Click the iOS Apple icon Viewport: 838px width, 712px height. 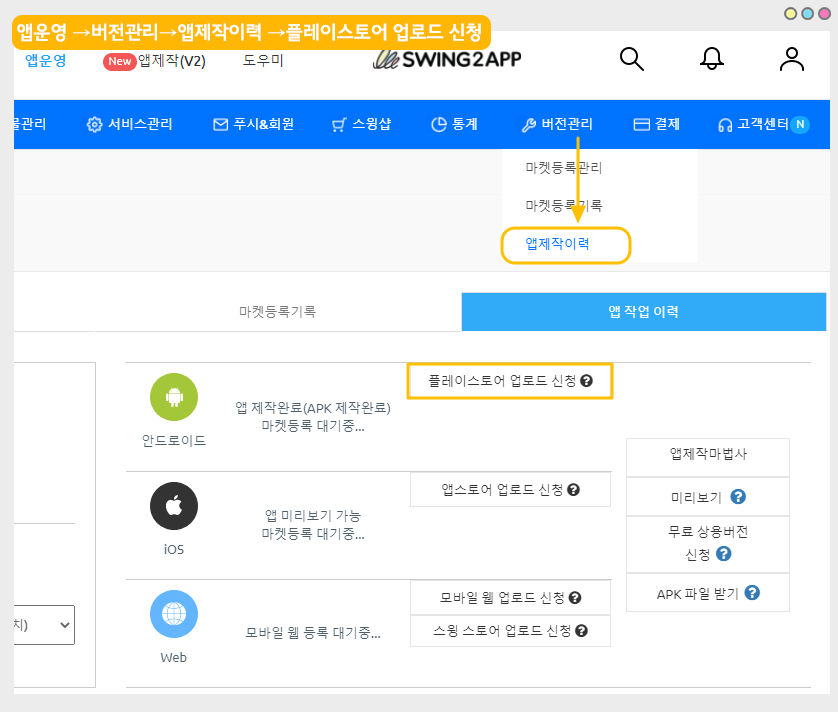[x=174, y=506]
